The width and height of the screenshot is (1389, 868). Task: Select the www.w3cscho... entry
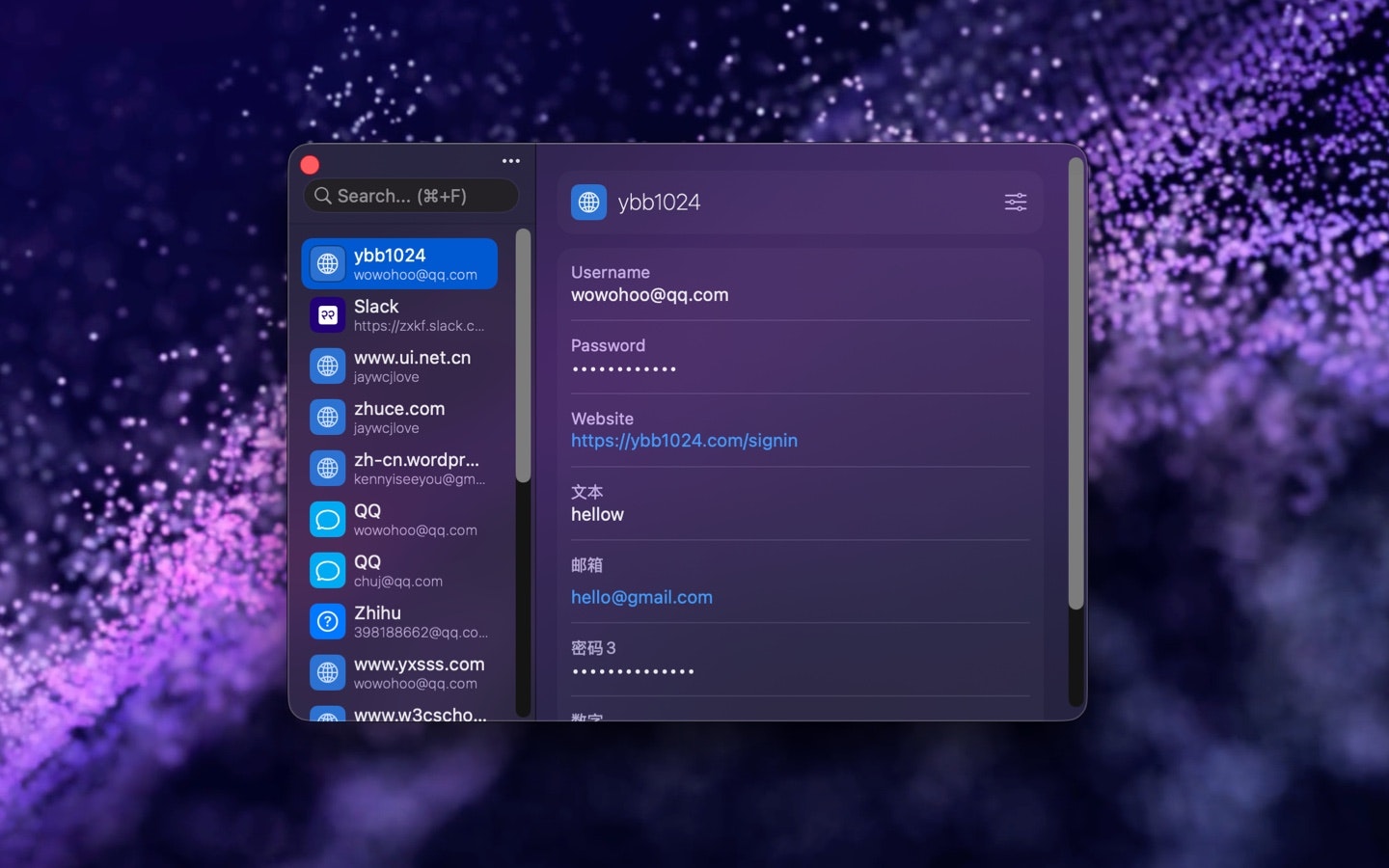405,714
